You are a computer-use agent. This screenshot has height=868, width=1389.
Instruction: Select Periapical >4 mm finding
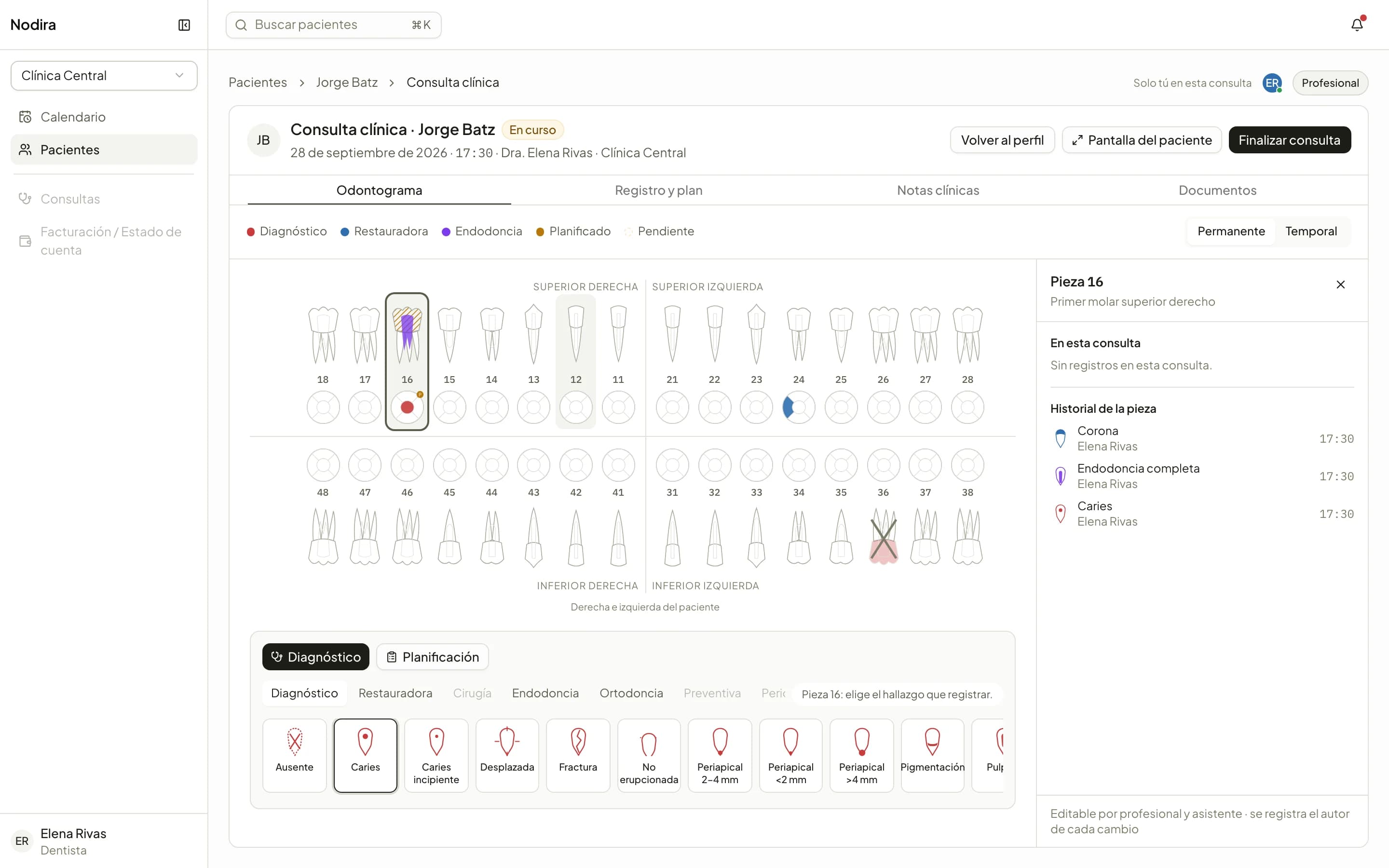click(861, 756)
